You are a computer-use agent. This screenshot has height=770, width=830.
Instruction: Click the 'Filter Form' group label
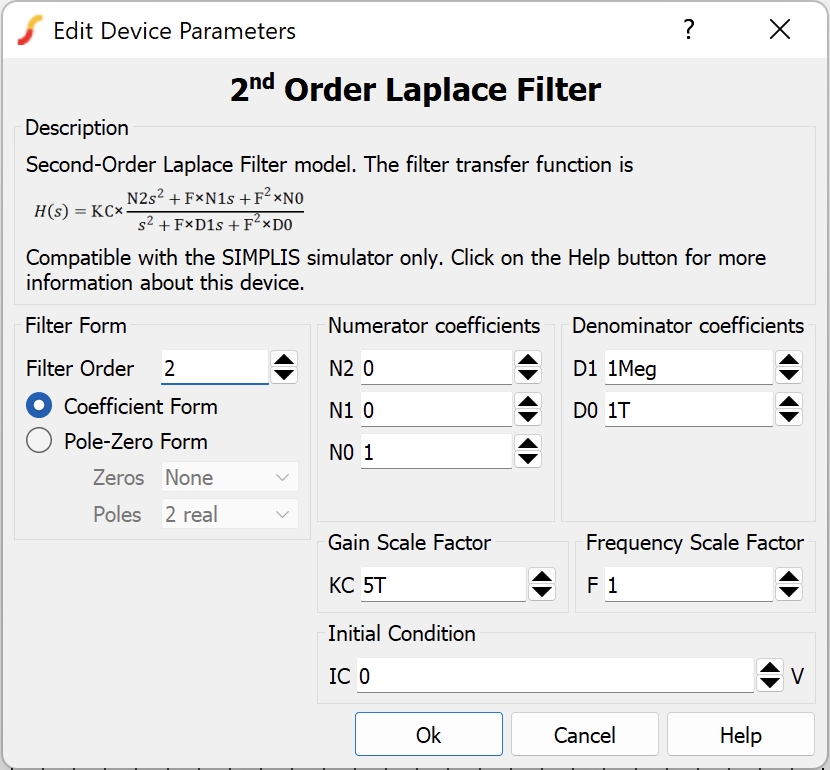[76, 325]
